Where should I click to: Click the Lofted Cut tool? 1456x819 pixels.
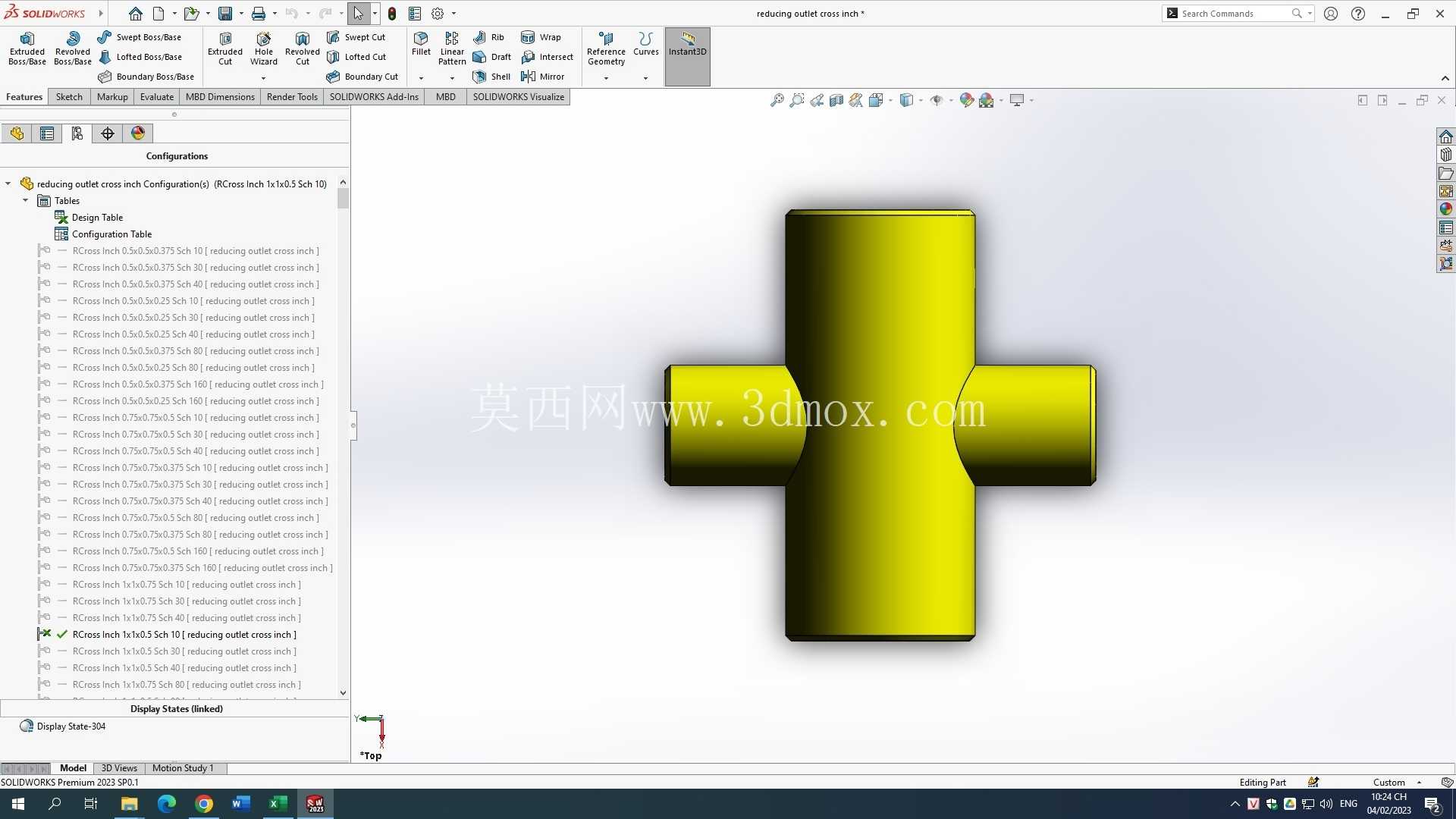tap(356, 57)
